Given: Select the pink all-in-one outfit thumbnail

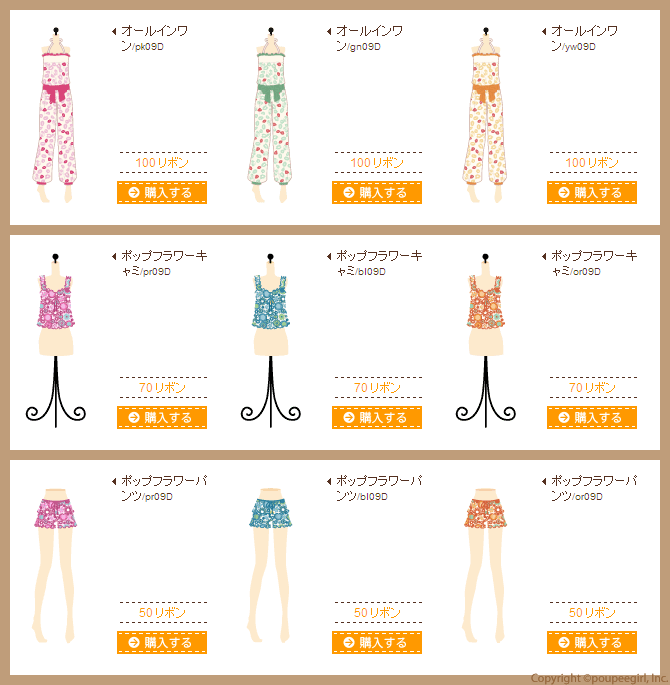Looking at the screenshot, I should pos(55,115).
